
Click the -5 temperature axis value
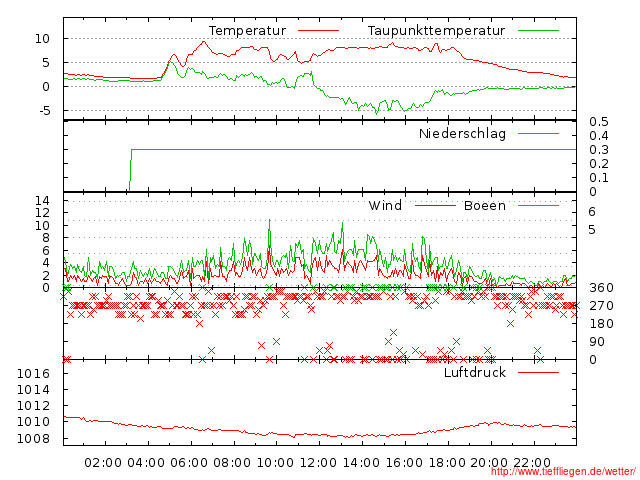point(44,111)
